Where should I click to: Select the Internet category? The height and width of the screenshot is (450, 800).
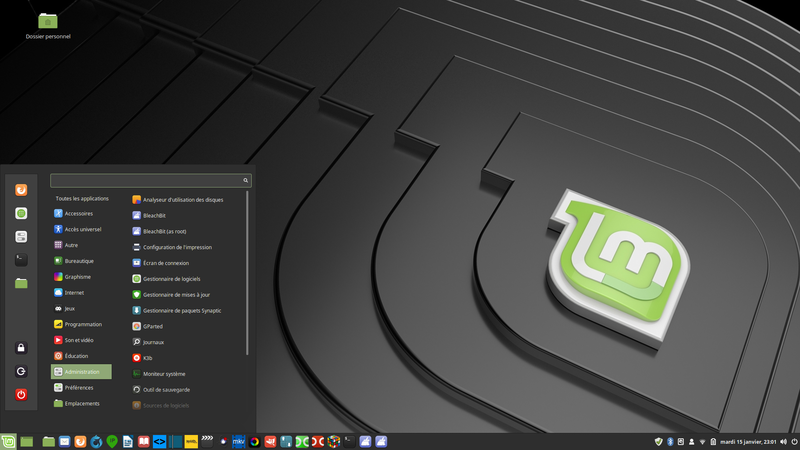[82, 293]
